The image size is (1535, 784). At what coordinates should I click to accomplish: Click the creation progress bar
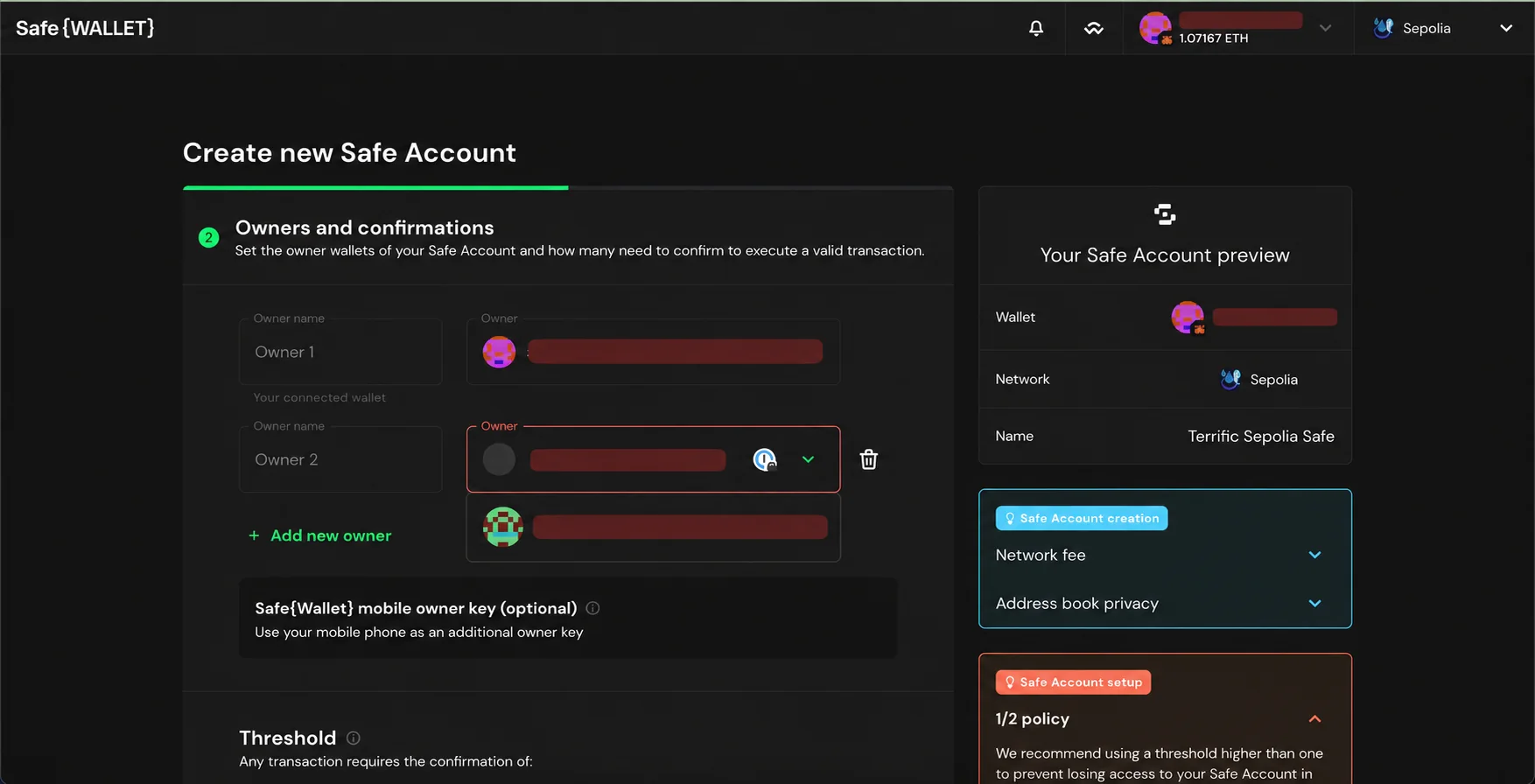(568, 187)
